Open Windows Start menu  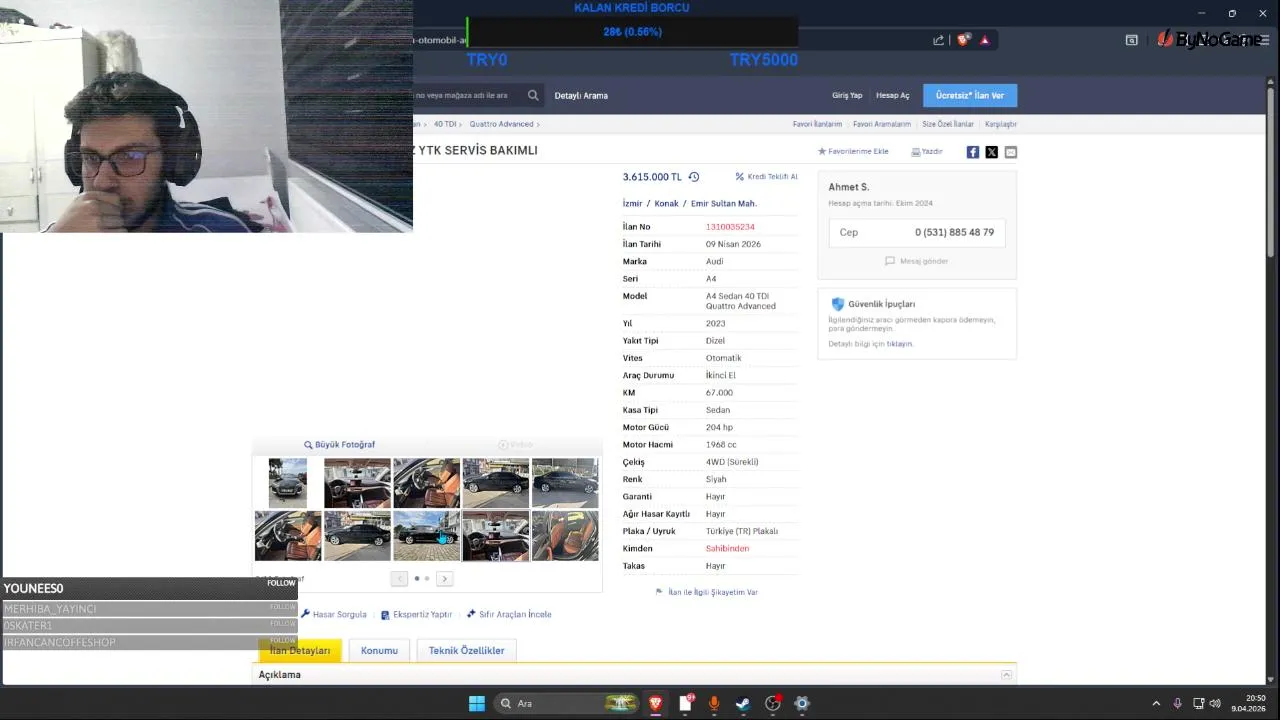pos(477,703)
